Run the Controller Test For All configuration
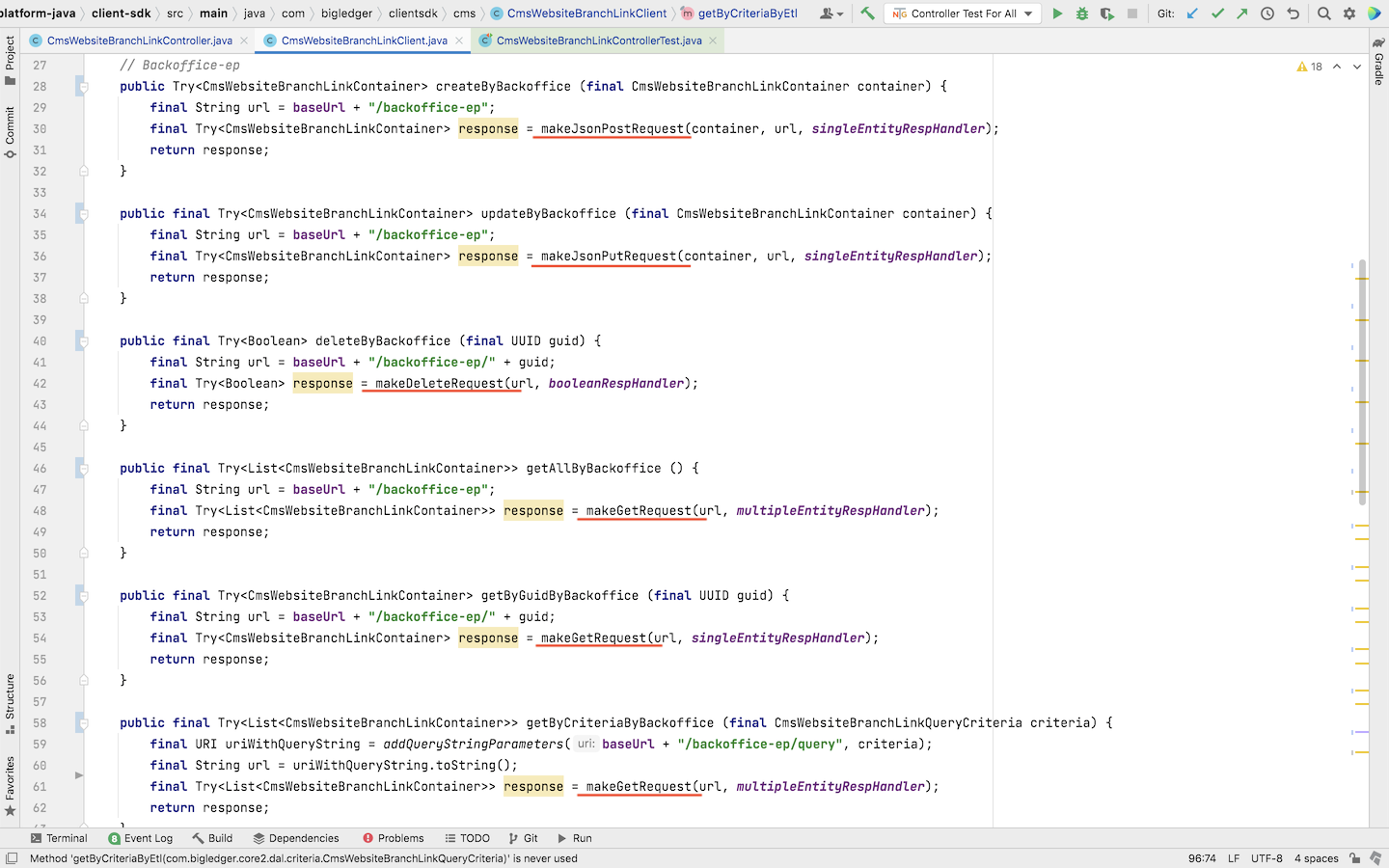The width and height of the screenshot is (1389, 868). click(x=1057, y=14)
